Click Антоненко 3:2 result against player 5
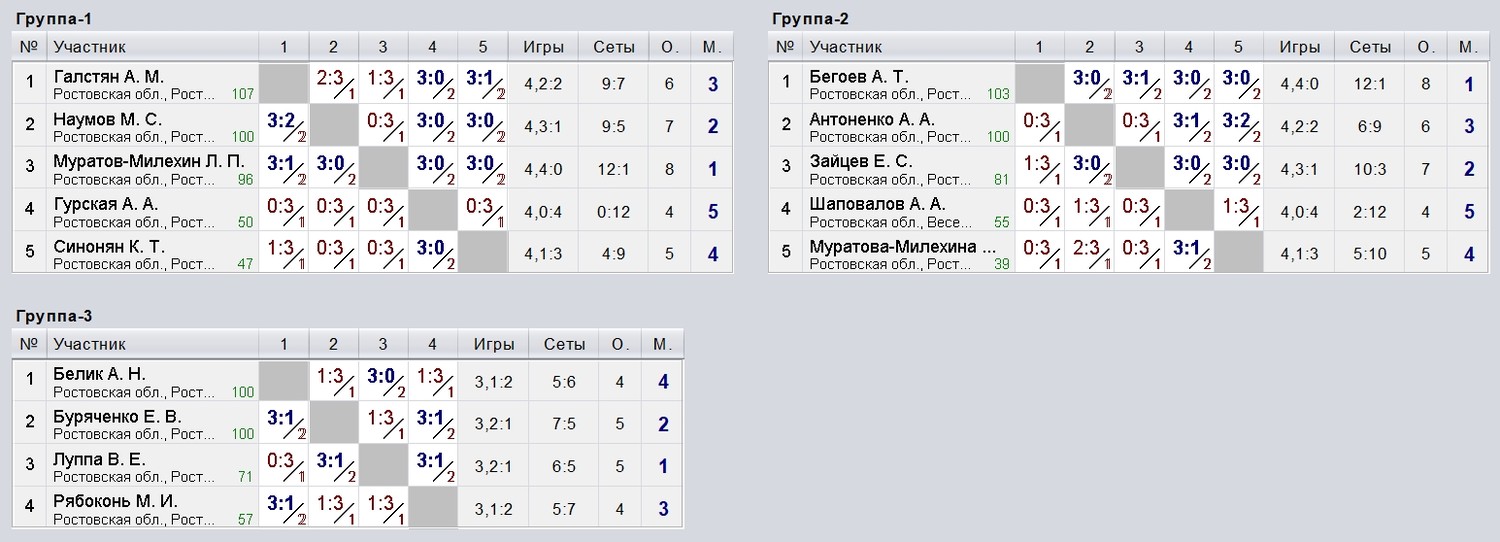Screen dimensions: 1500x542 tap(1239, 126)
